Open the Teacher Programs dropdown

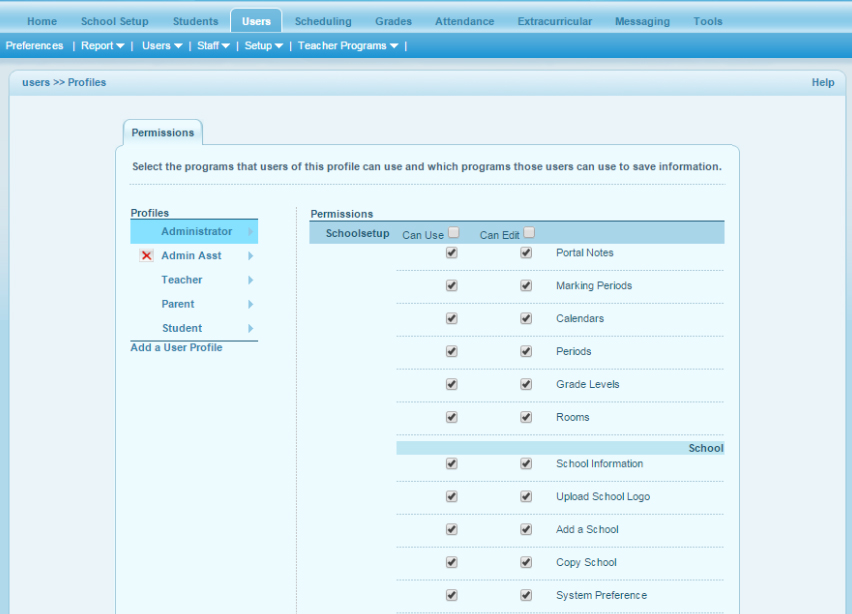click(x=348, y=46)
